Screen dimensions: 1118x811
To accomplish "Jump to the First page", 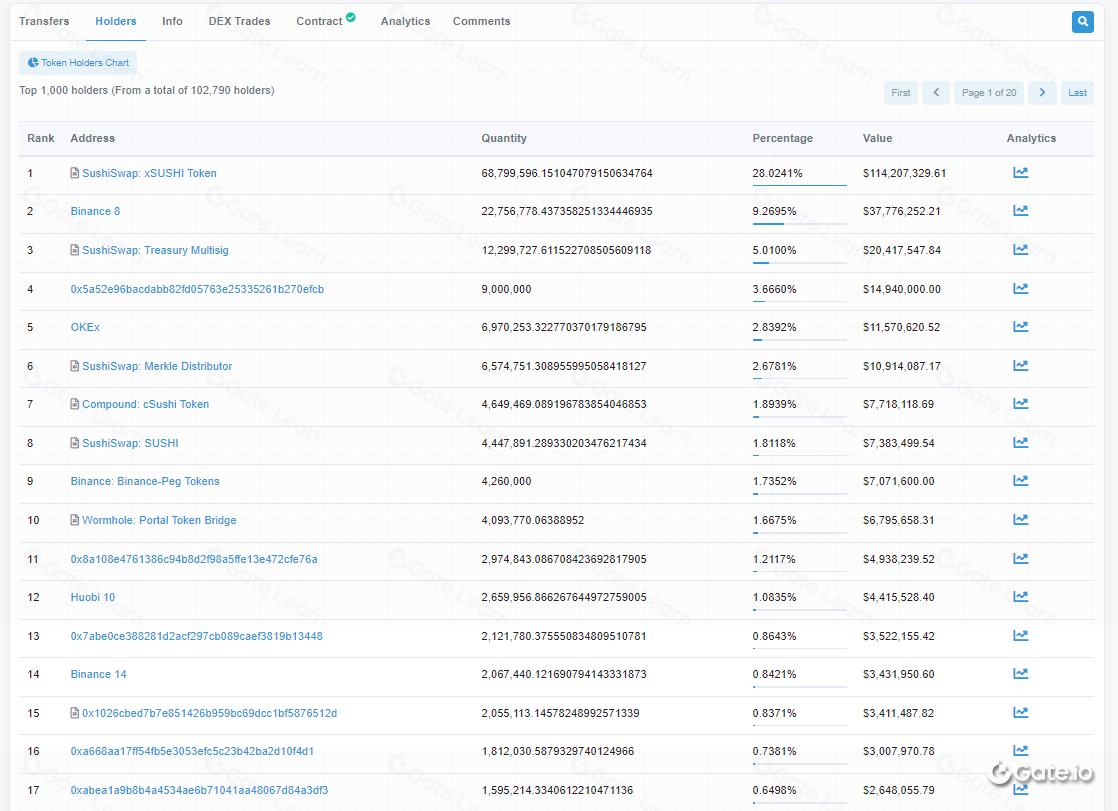I will pyautogui.click(x=901, y=93).
